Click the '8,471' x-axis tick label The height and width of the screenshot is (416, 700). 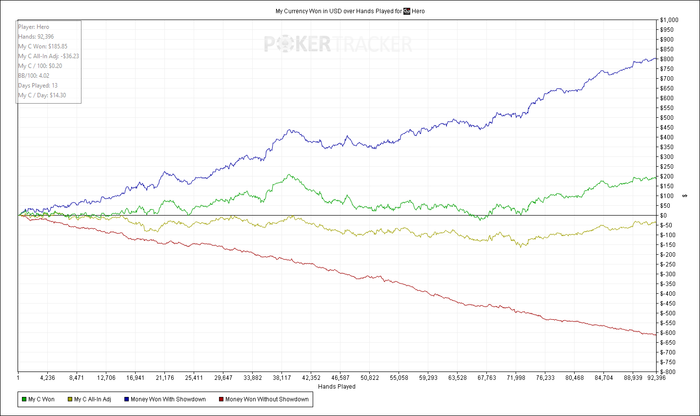pos(77,378)
